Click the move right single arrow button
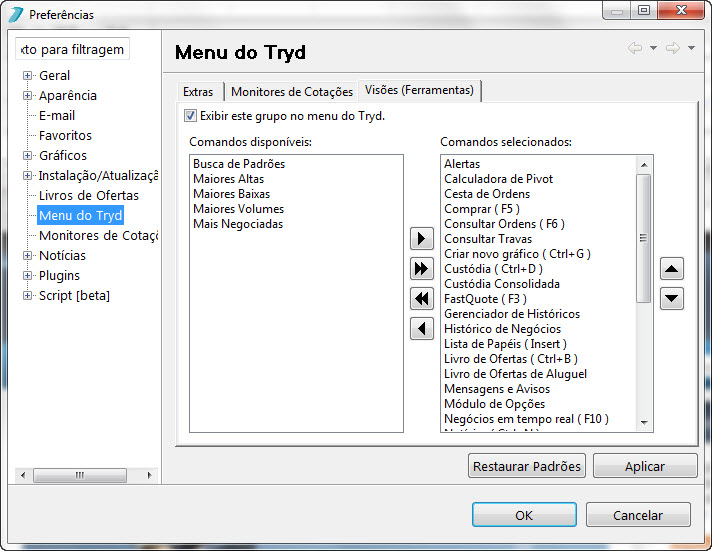 [x=421, y=238]
